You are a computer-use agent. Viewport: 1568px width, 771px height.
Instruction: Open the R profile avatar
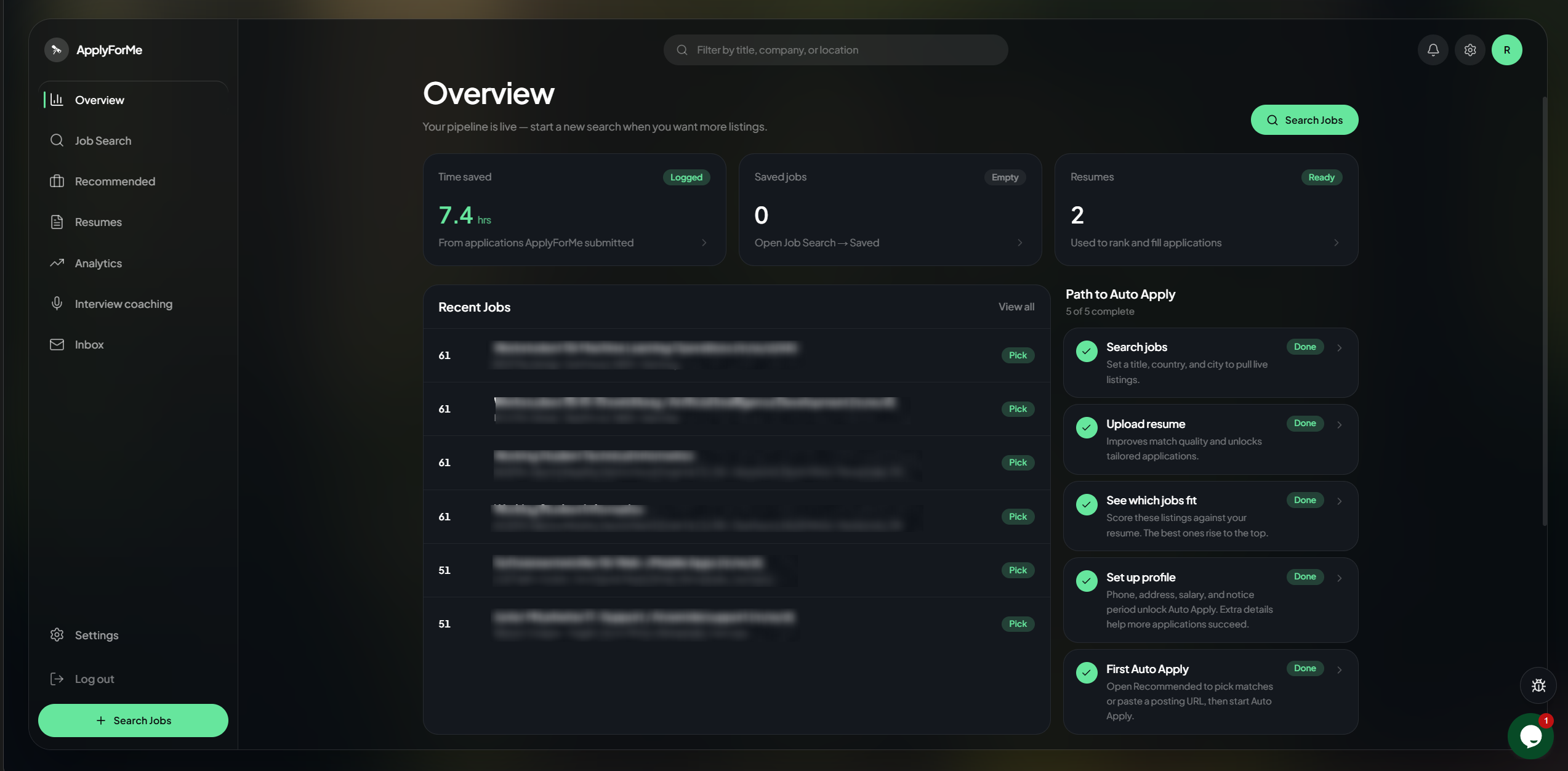[x=1506, y=50]
